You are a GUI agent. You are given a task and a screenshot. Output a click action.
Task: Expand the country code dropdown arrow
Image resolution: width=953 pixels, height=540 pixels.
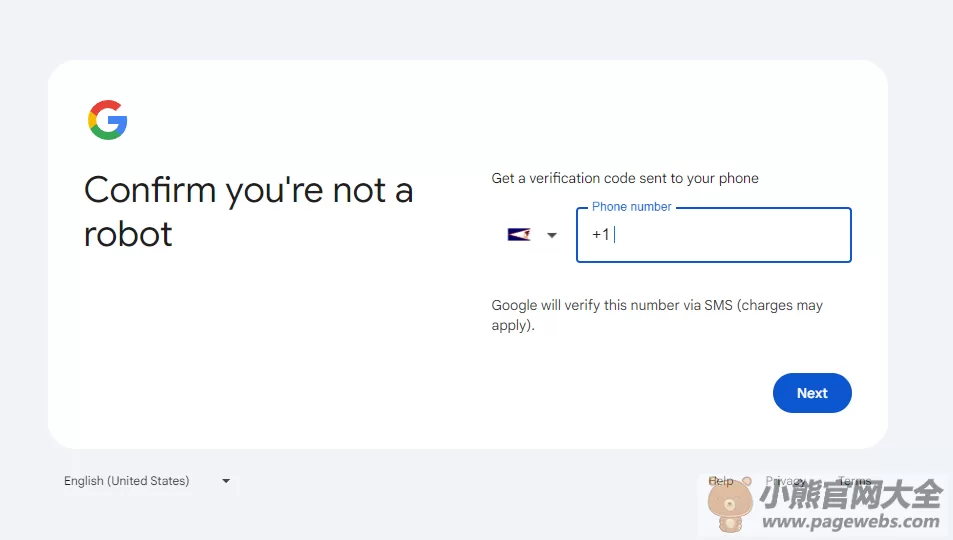tap(552, 235)
